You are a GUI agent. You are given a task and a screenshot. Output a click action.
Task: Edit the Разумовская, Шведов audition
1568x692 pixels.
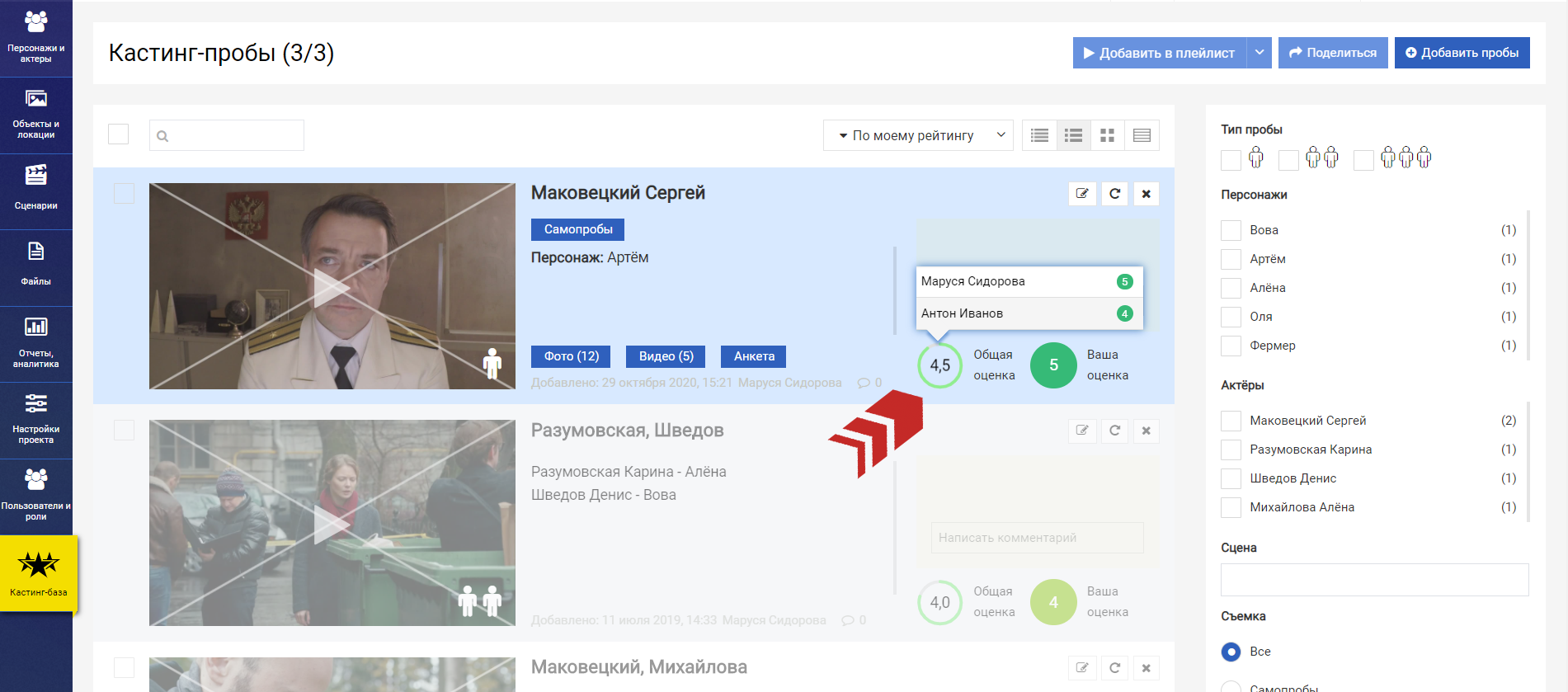coord(1082,431)
